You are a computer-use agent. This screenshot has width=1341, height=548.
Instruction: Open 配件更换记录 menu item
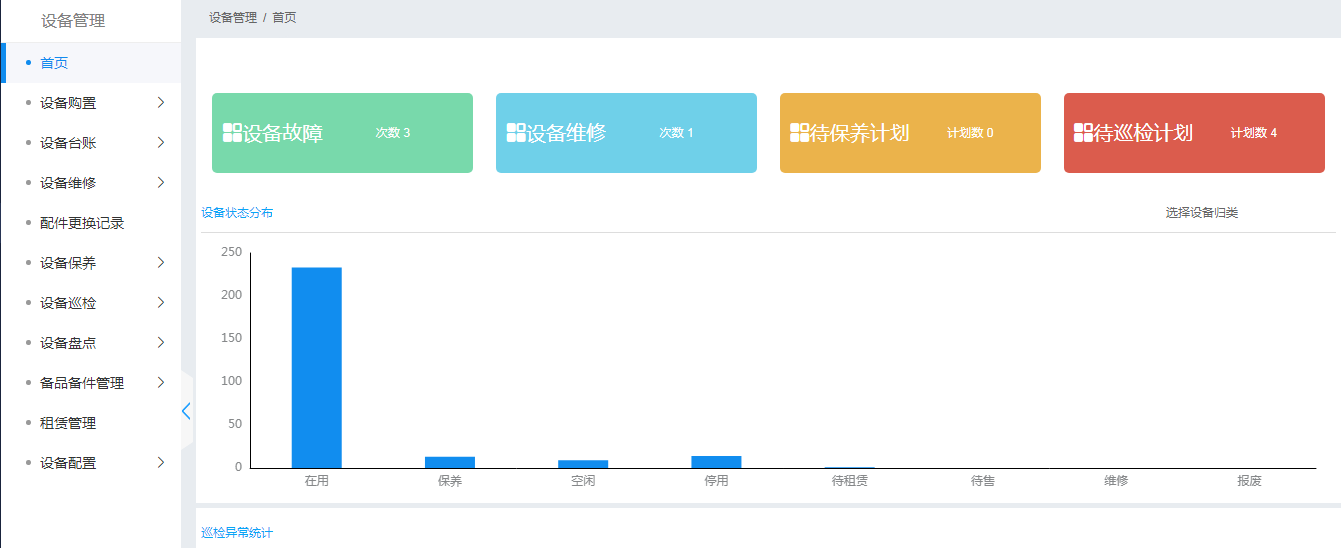82,223
